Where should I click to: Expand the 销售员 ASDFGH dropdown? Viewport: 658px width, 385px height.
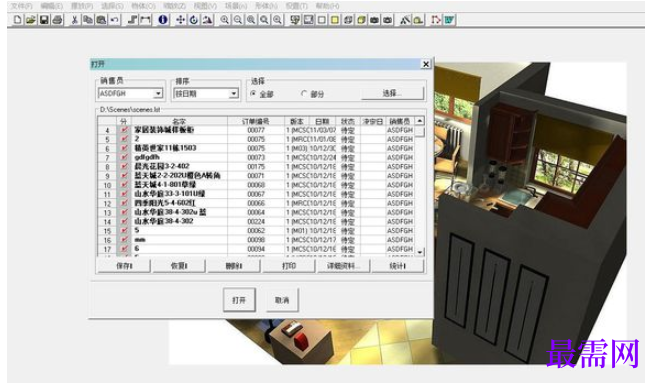pyautogui.click(x=158, y=93)
